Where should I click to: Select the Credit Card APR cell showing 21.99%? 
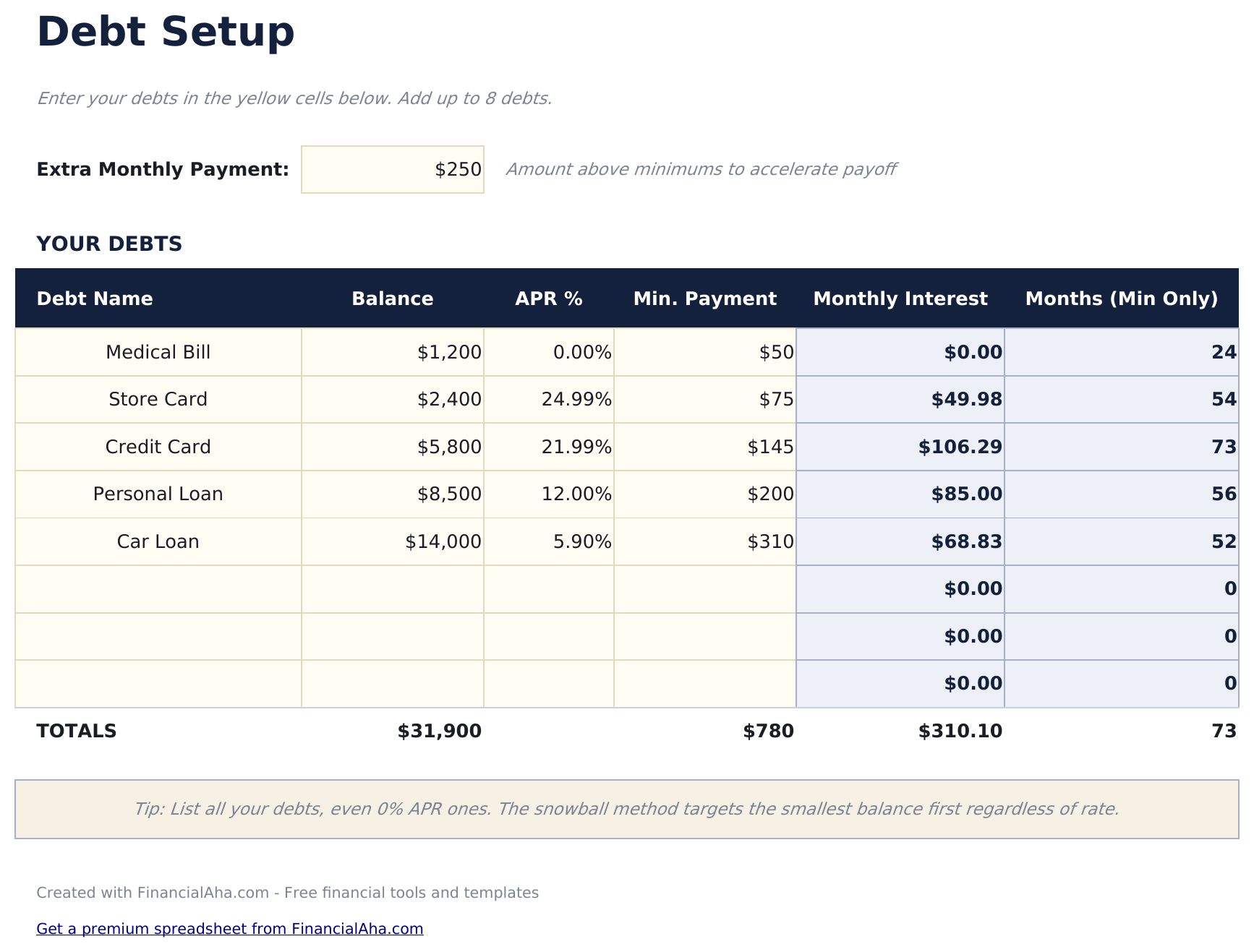point(548,447)
